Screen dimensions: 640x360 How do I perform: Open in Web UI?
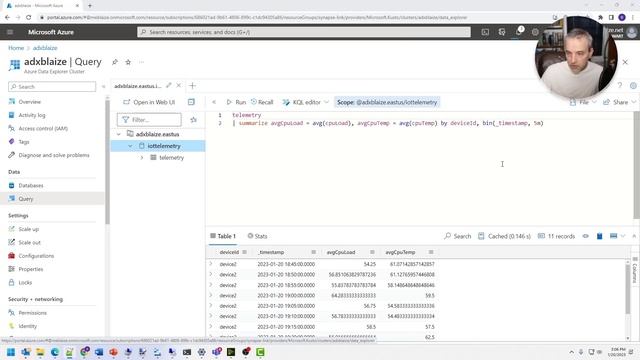click(149, 102)
